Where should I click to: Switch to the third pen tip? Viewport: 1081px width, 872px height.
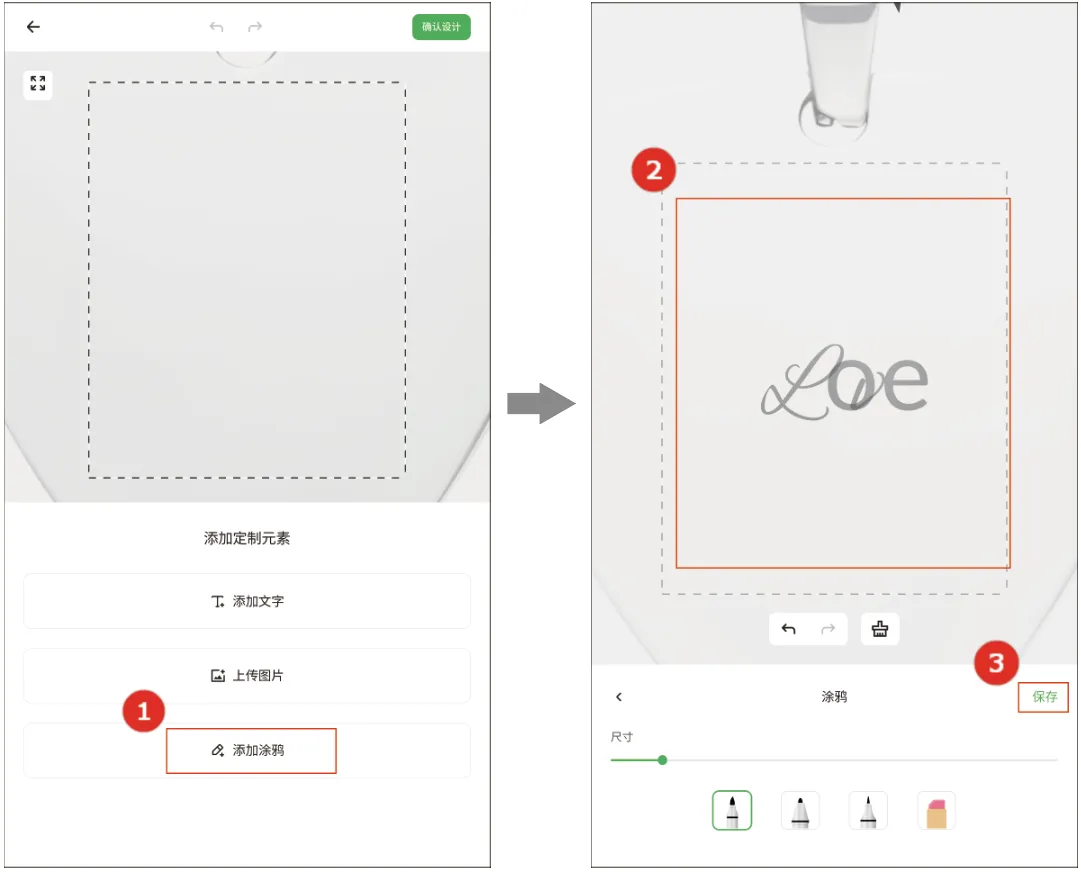pos(868,810)
